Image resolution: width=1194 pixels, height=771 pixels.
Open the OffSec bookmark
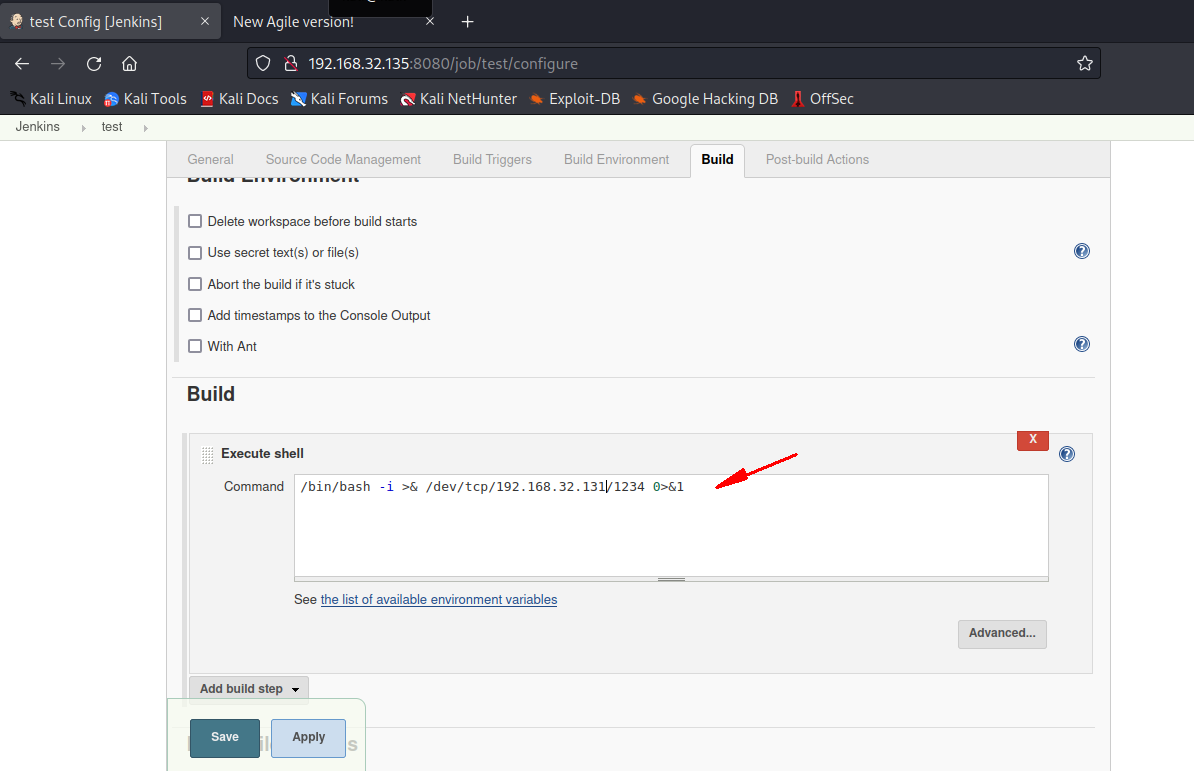coord(822,99)
